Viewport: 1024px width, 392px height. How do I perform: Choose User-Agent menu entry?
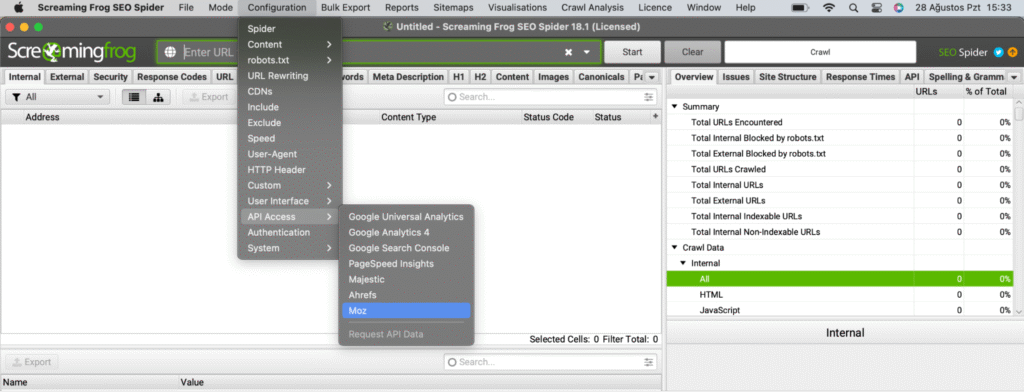click(289, 154)
